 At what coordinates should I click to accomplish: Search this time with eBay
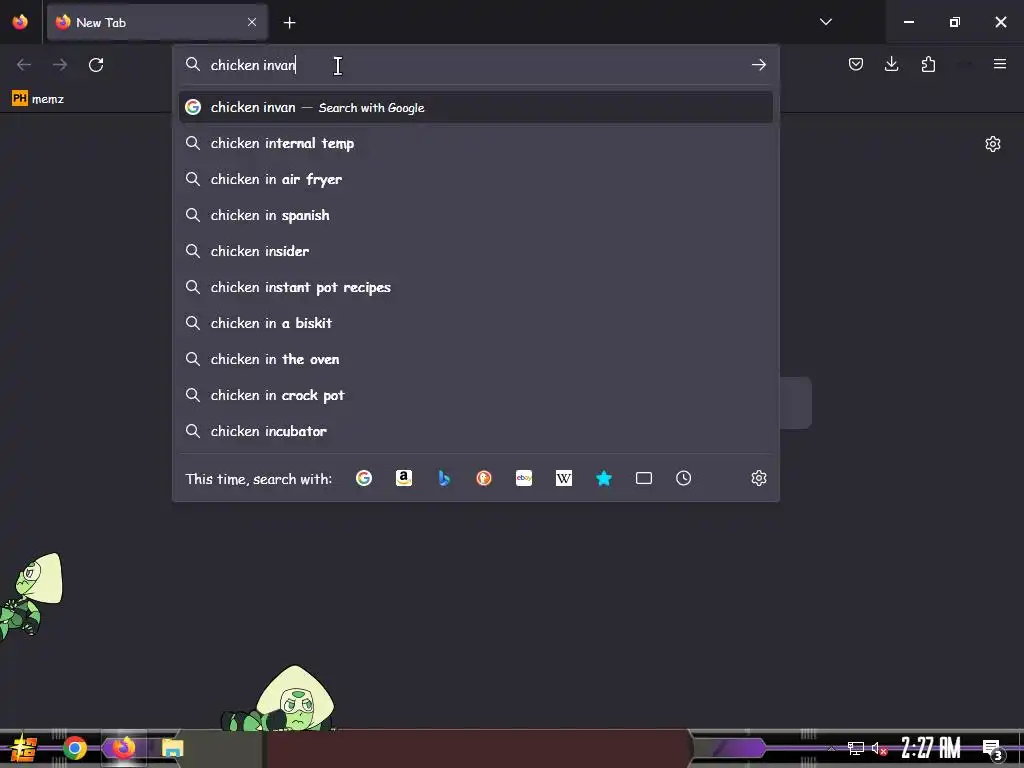tap(524, 478)
